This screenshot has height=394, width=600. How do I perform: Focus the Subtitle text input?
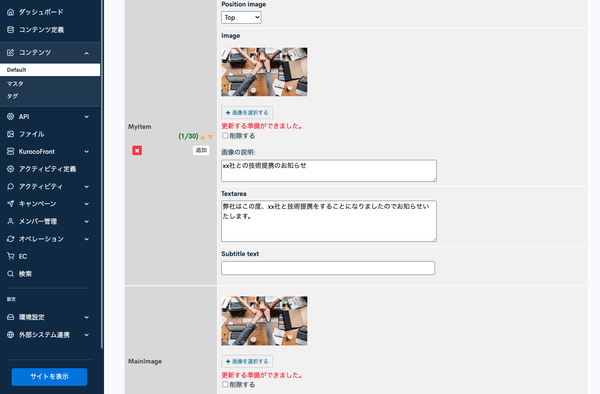point(328,268)
